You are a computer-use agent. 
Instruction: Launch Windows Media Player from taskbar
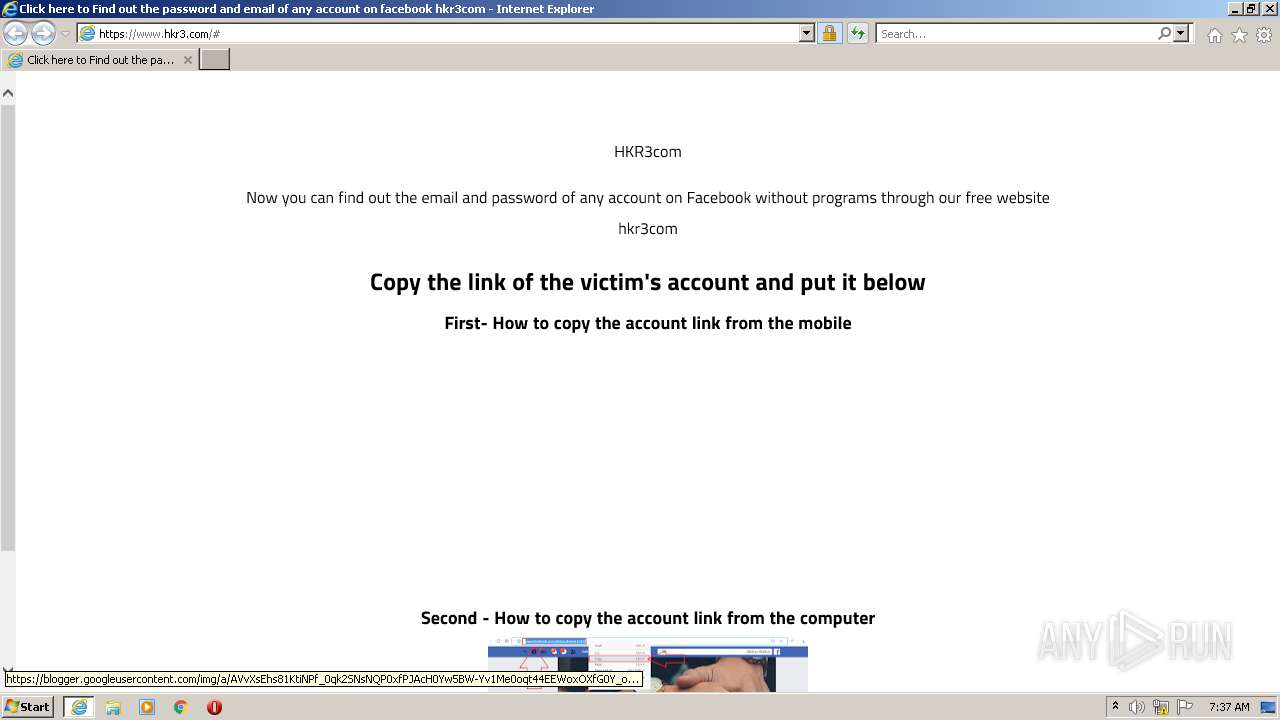pyautogui.click(x=147, y=707)
